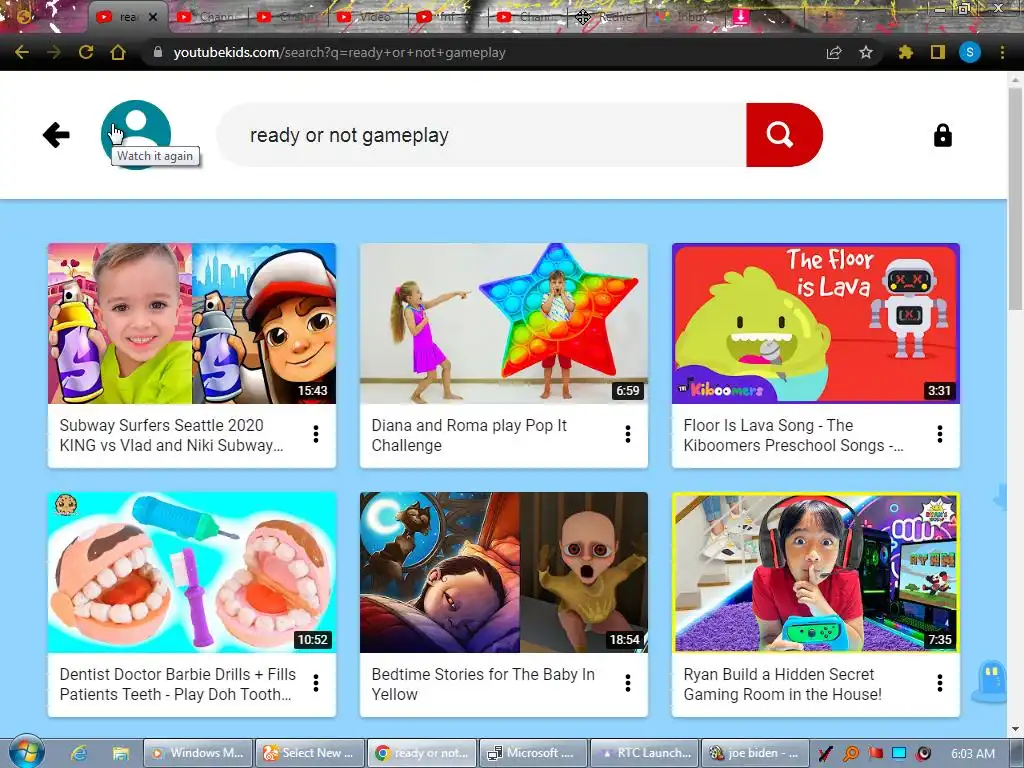Click the browser forward arrow
Viewport: 1024px width, 768px height.
click(54, 52)
